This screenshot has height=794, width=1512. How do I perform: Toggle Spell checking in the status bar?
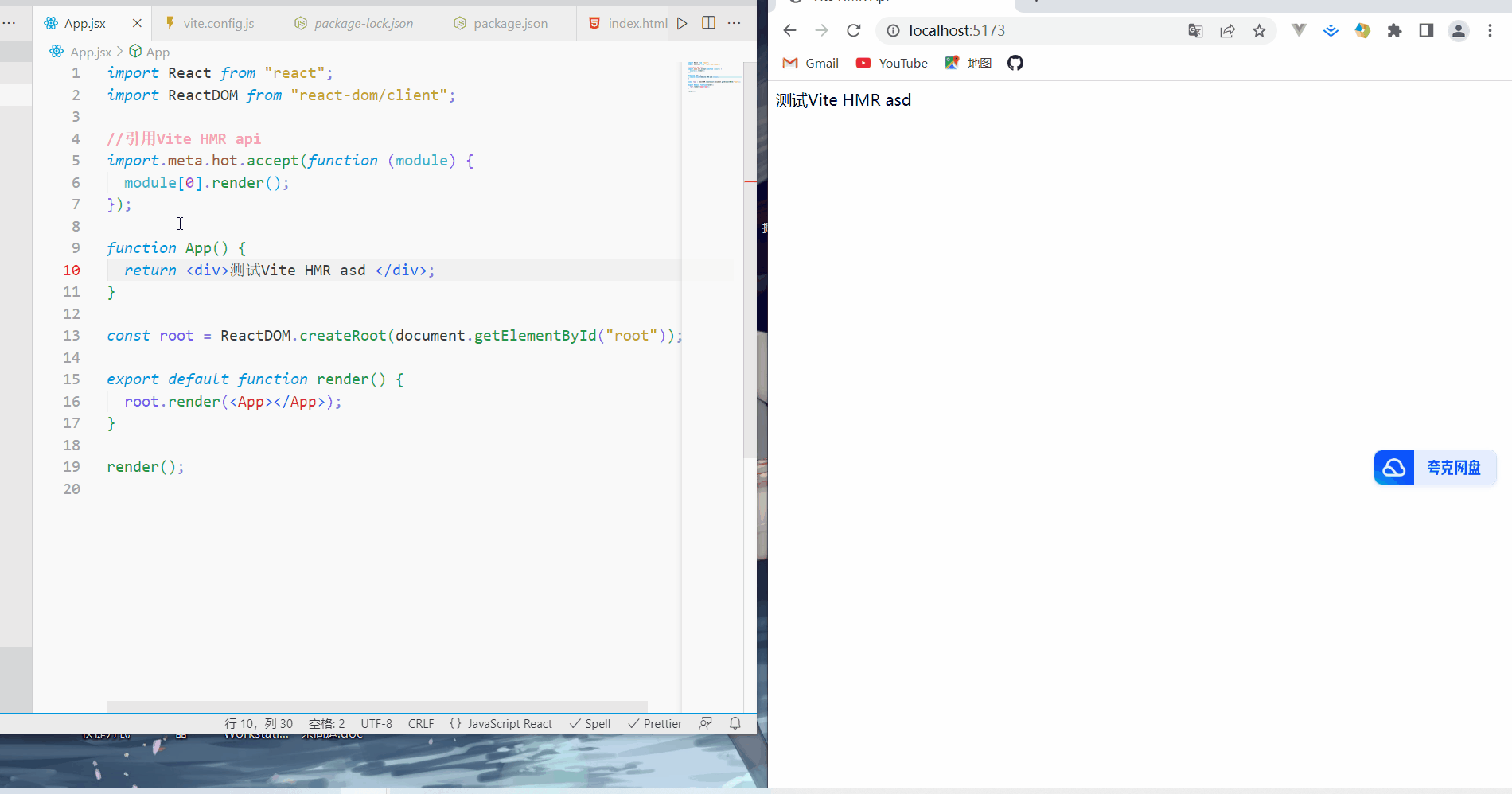590,723
